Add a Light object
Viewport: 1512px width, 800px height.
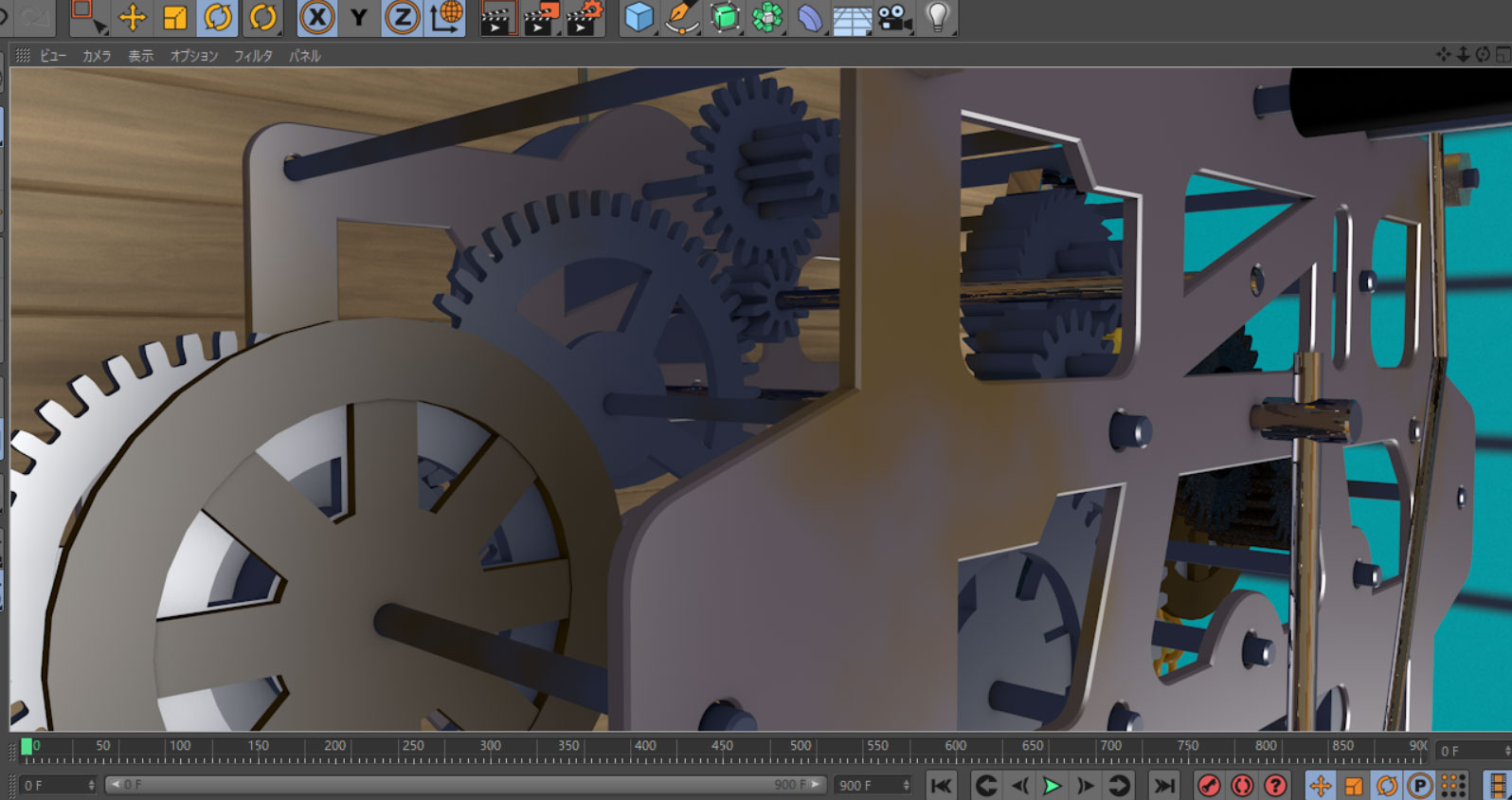tap(937, 17)
